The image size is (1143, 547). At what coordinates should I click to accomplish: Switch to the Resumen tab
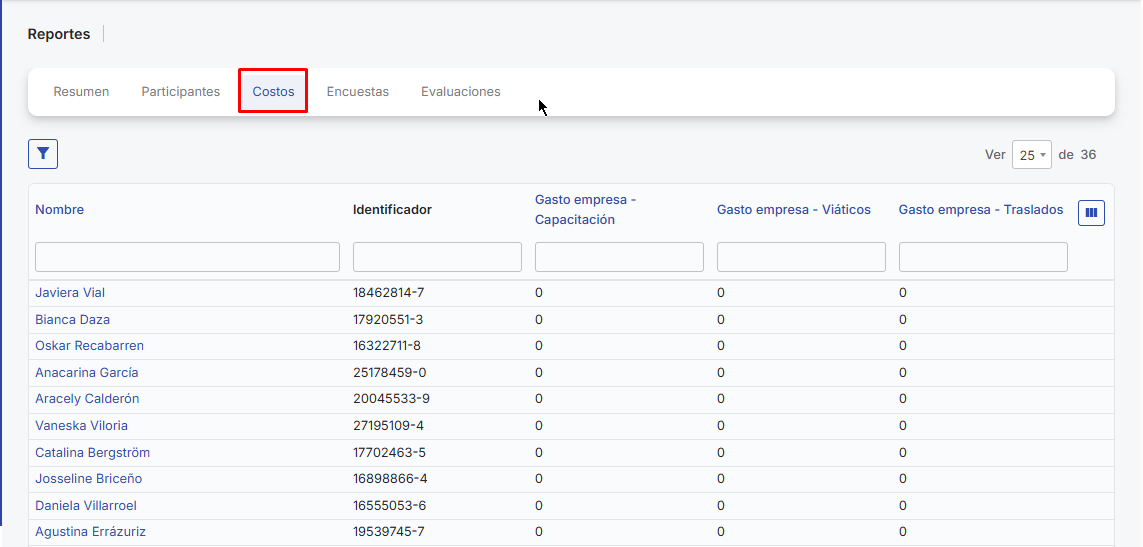point(81,92)
